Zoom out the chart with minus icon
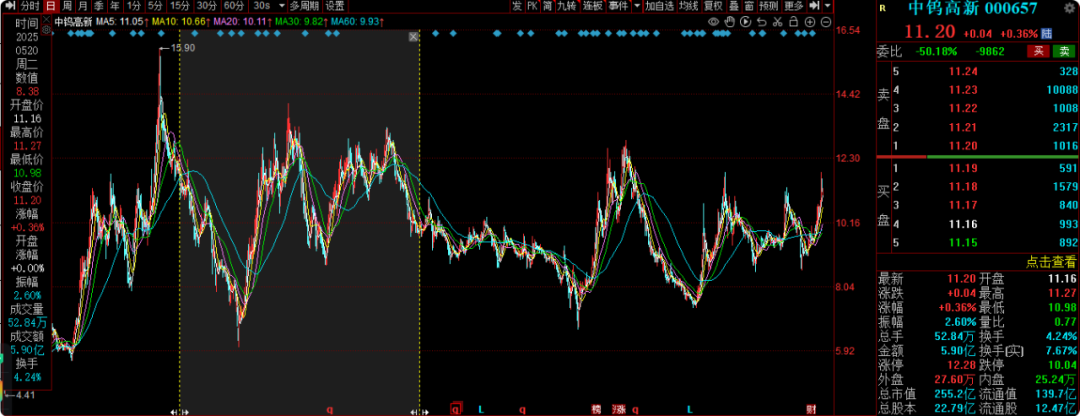Viewport: 1080px width, 416px height. coord(826,22)
